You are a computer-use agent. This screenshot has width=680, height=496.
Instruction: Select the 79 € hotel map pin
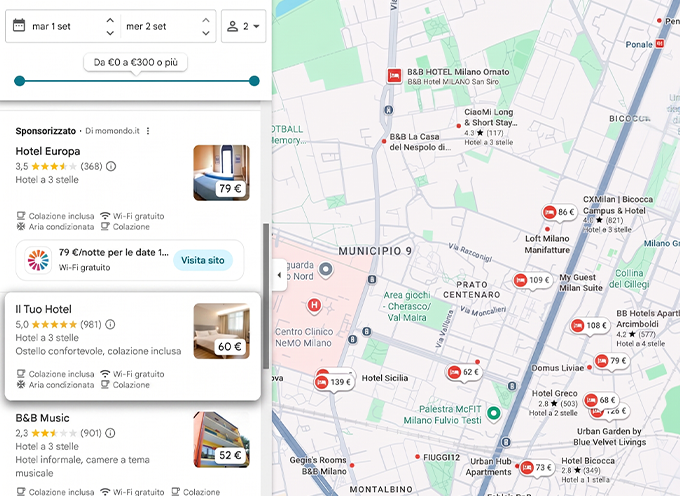(611, 361)
